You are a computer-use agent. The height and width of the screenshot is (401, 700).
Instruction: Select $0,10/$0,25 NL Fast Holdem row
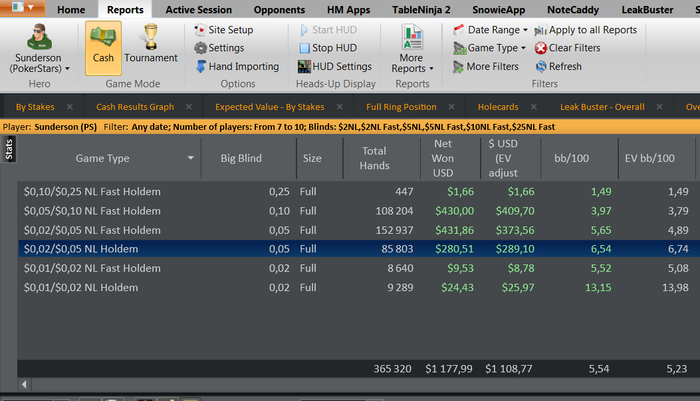[357, 192]
